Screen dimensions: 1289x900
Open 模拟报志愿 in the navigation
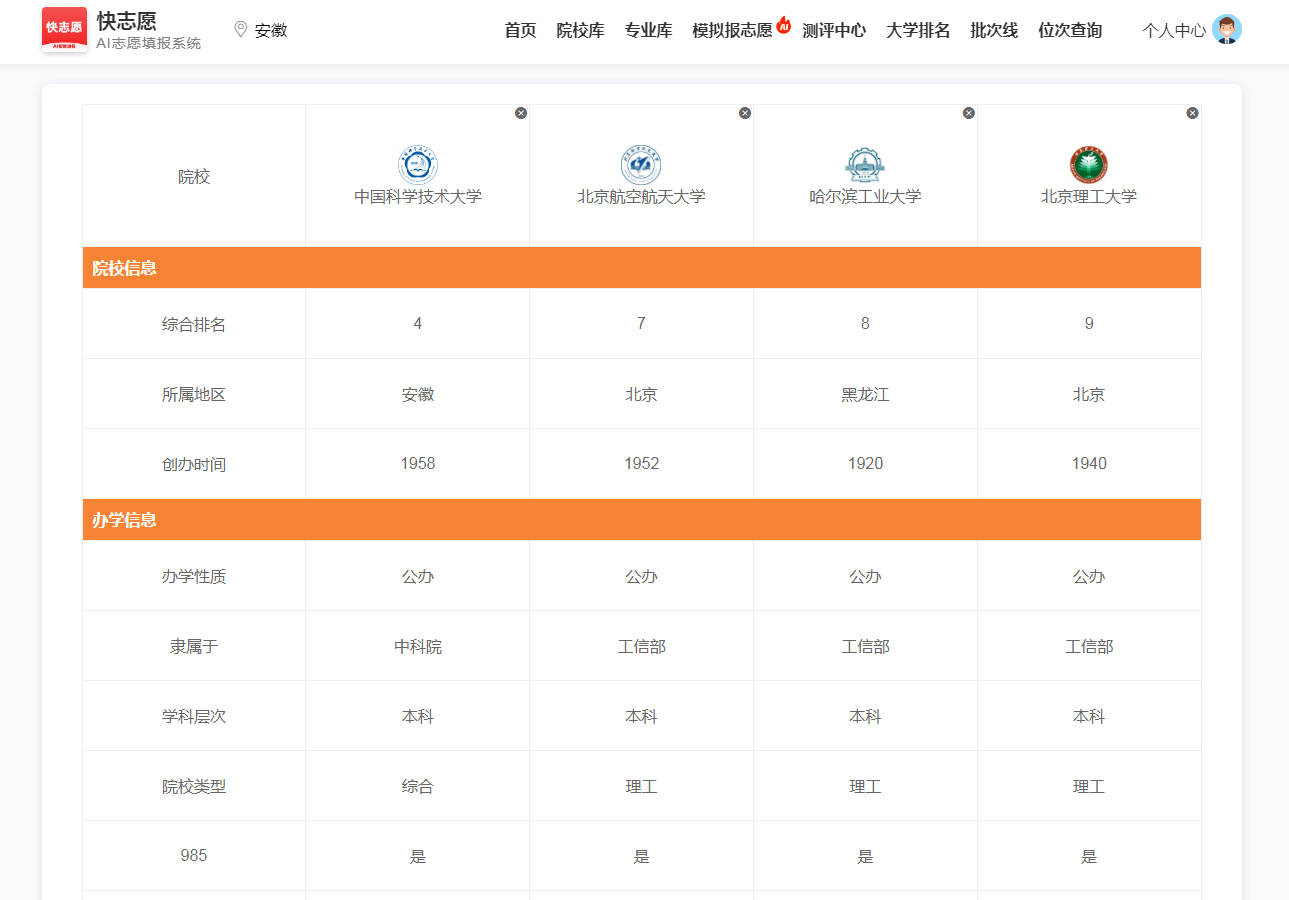click(732, 30)
